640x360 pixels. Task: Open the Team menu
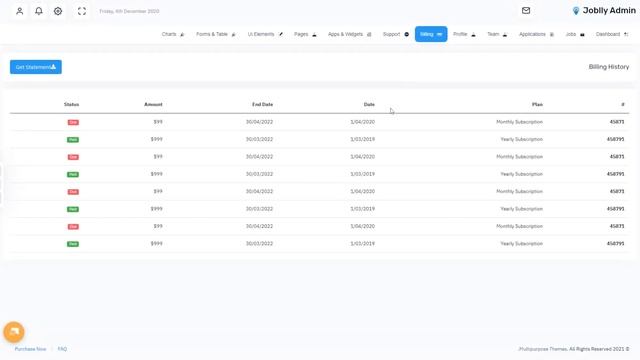[x=497, y=34]
